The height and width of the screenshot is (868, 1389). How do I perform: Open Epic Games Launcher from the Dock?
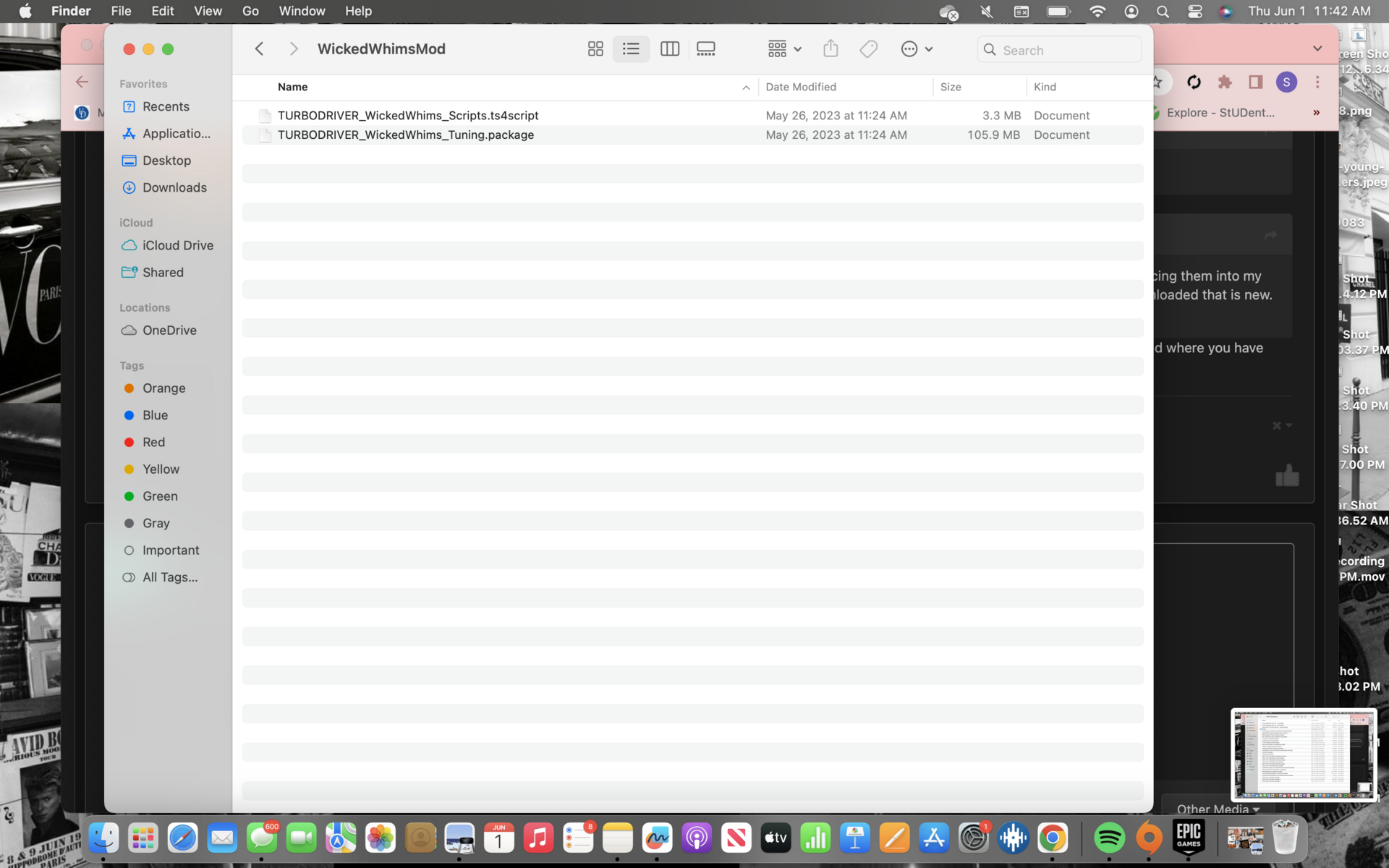point(1189,838)
